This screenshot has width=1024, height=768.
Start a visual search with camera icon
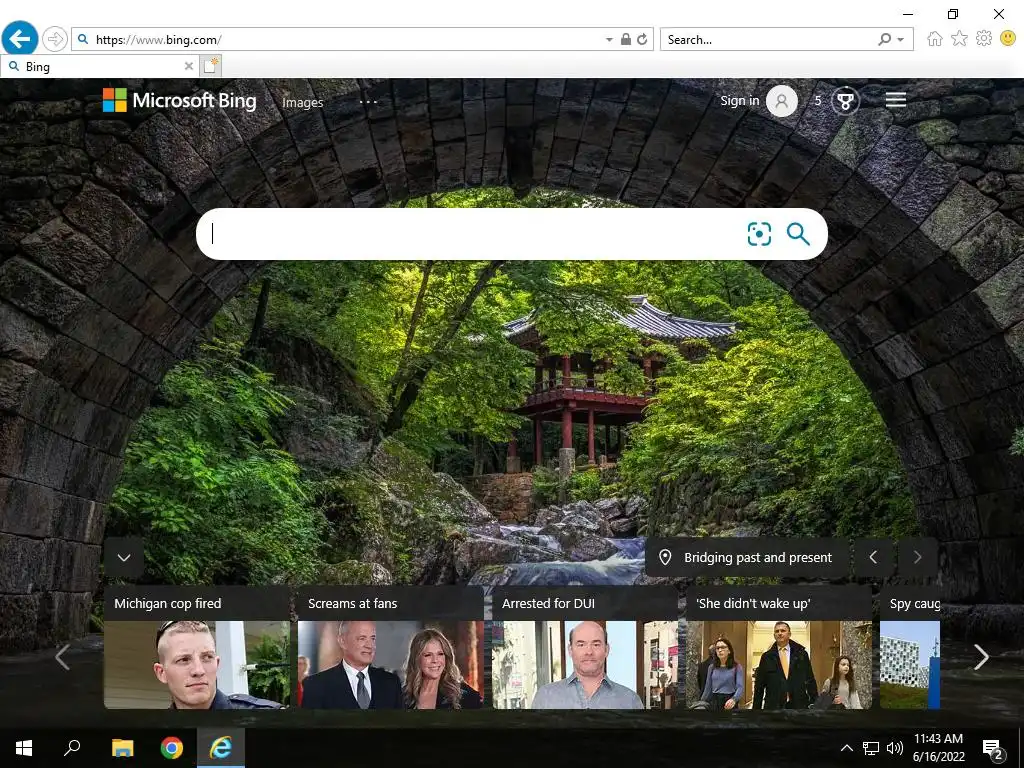[x=759, y=234]
